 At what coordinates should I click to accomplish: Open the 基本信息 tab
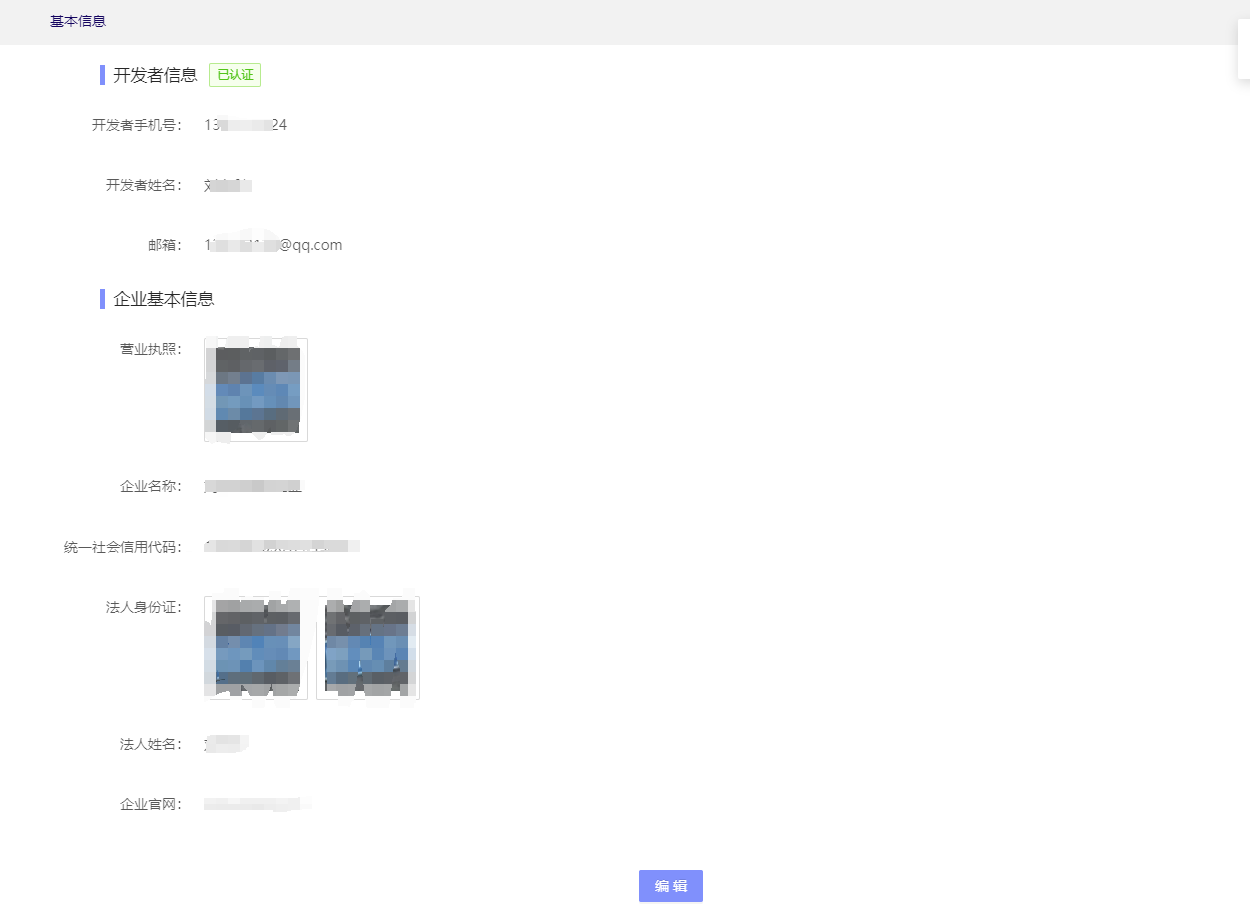coord(78,21)
